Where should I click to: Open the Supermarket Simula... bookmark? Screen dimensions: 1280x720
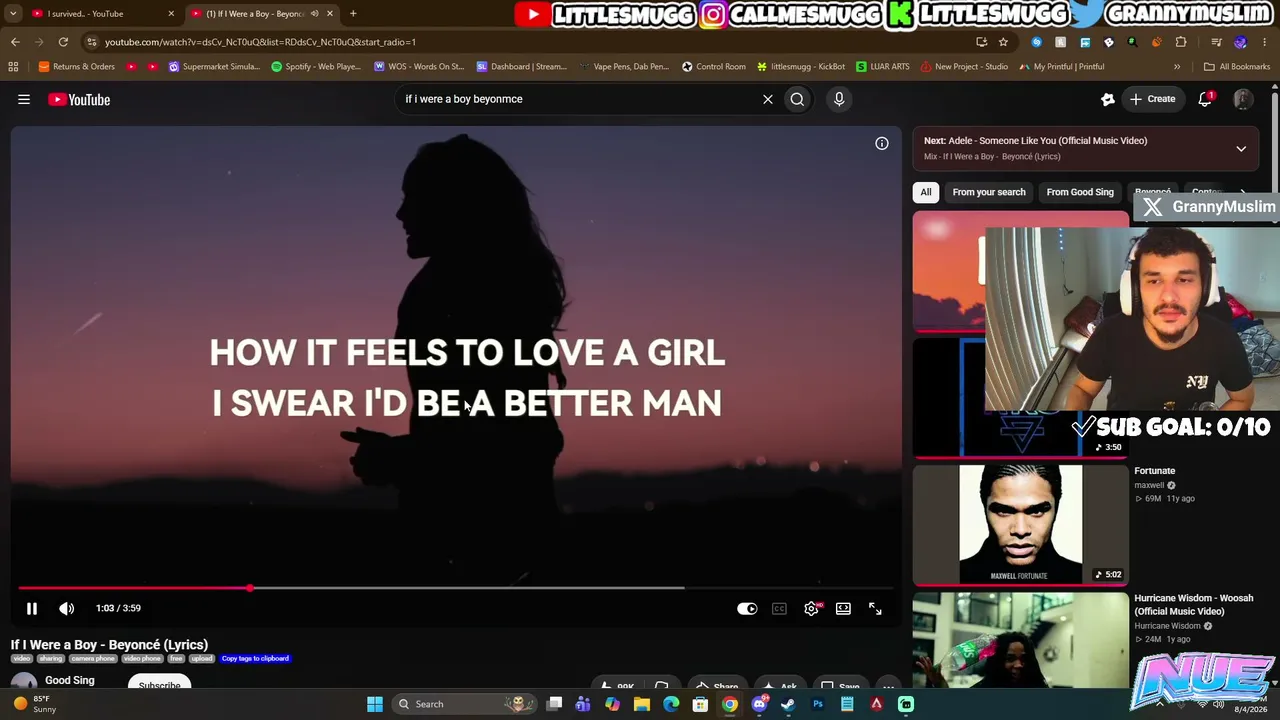coord(214,67)
